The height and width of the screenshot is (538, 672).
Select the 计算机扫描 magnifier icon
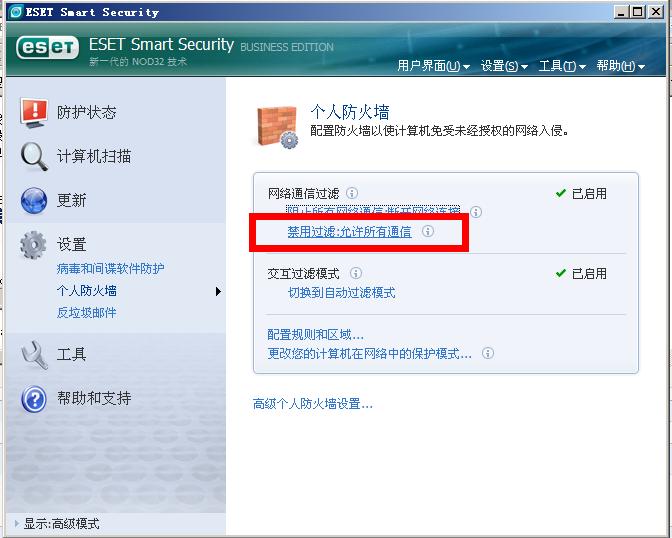tap(33, 156)
